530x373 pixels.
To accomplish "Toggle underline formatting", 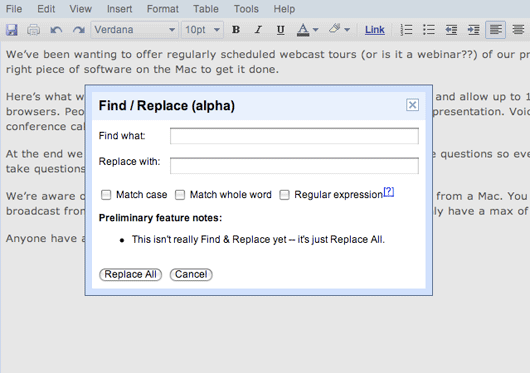I will 280,30.
